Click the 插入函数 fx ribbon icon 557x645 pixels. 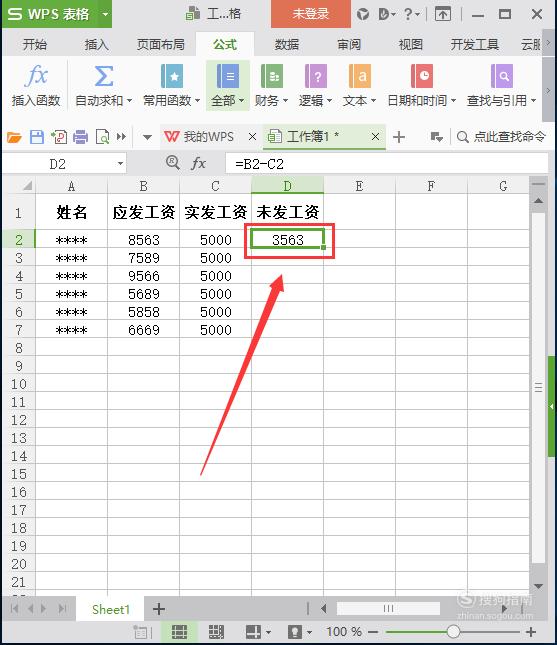coord(36,76)
